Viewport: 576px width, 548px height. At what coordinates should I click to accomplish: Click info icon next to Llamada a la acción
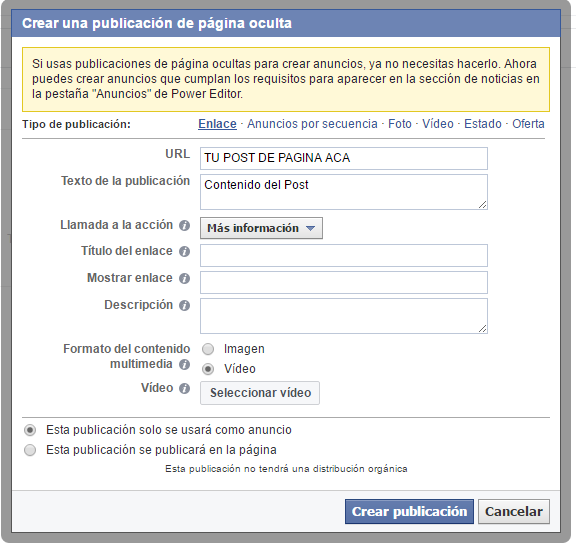(x=184, y=225)
